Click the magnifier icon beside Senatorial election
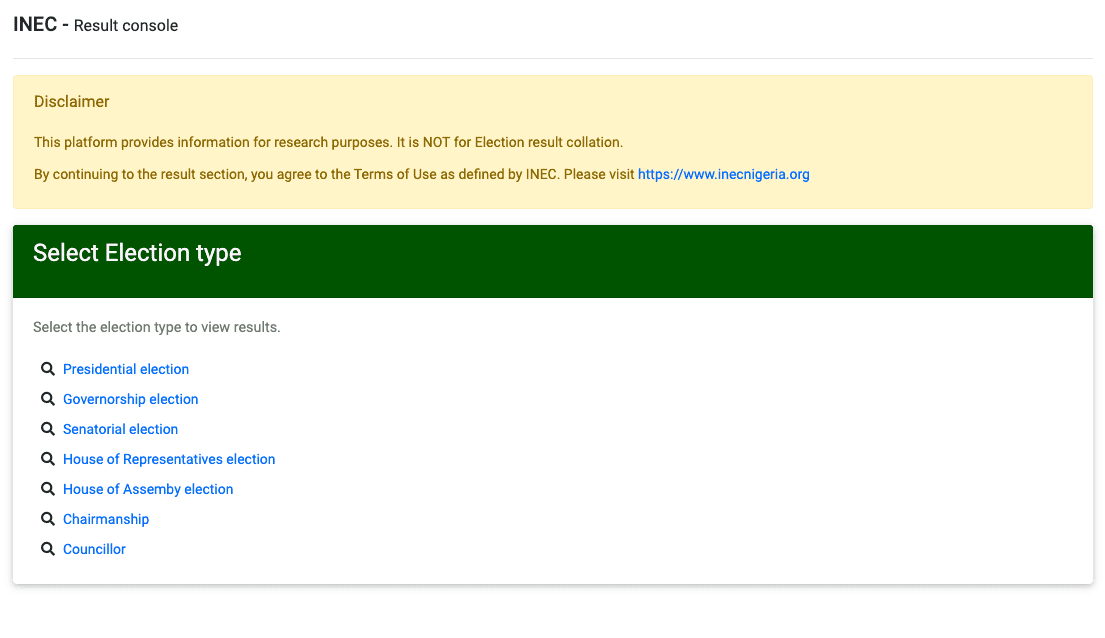The height and width of the screenshot is (638, 1105). click(47, 429)
